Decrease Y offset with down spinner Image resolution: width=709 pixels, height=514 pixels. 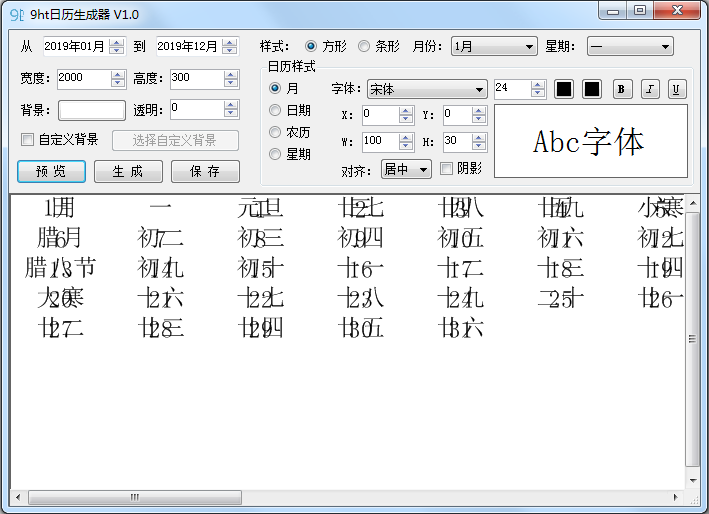(x=478, y=119)
